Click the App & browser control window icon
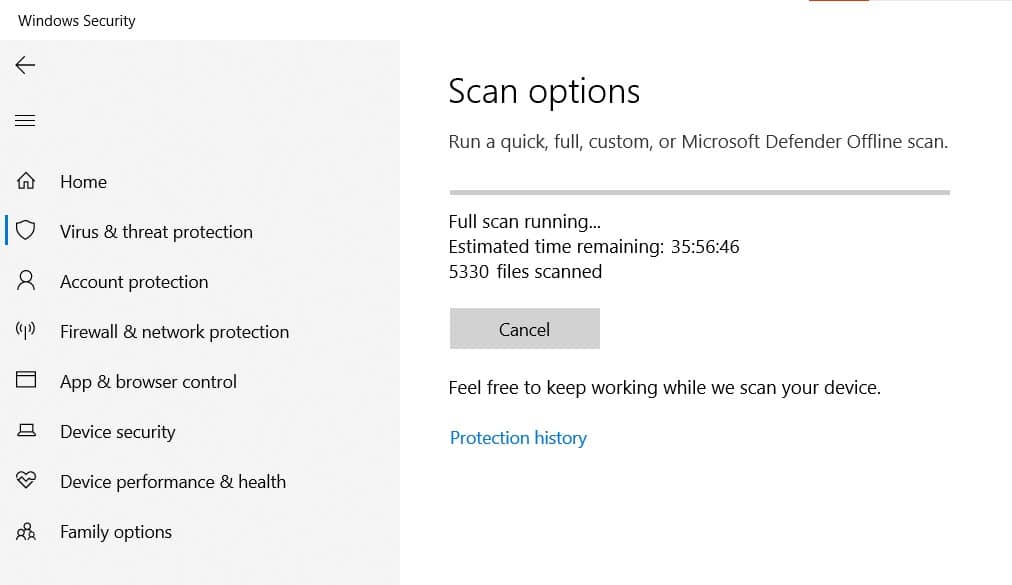 tap(26, 381)
